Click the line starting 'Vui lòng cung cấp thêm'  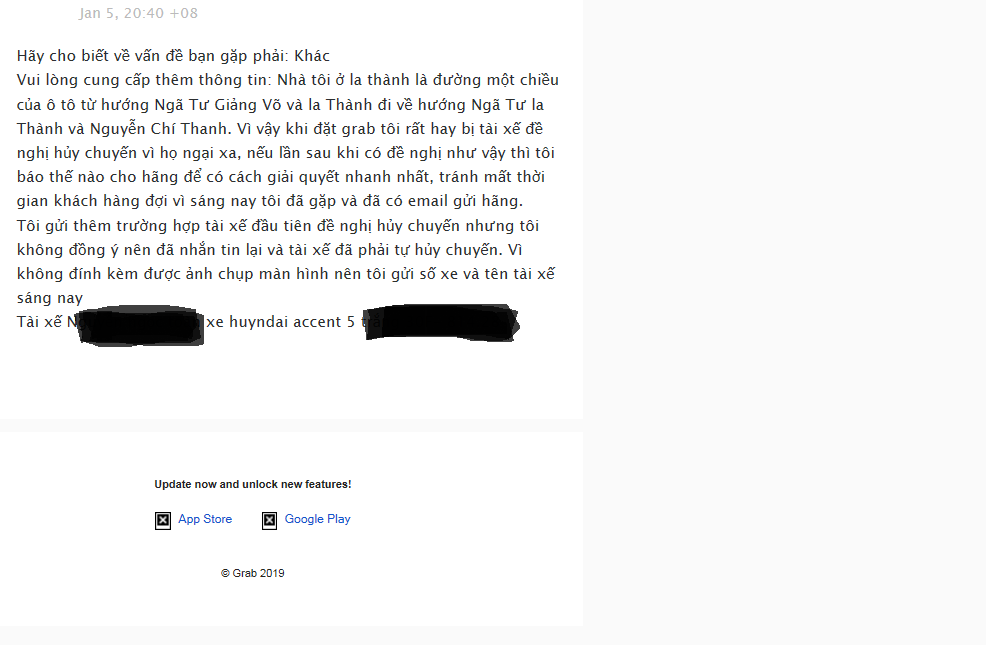288,80
